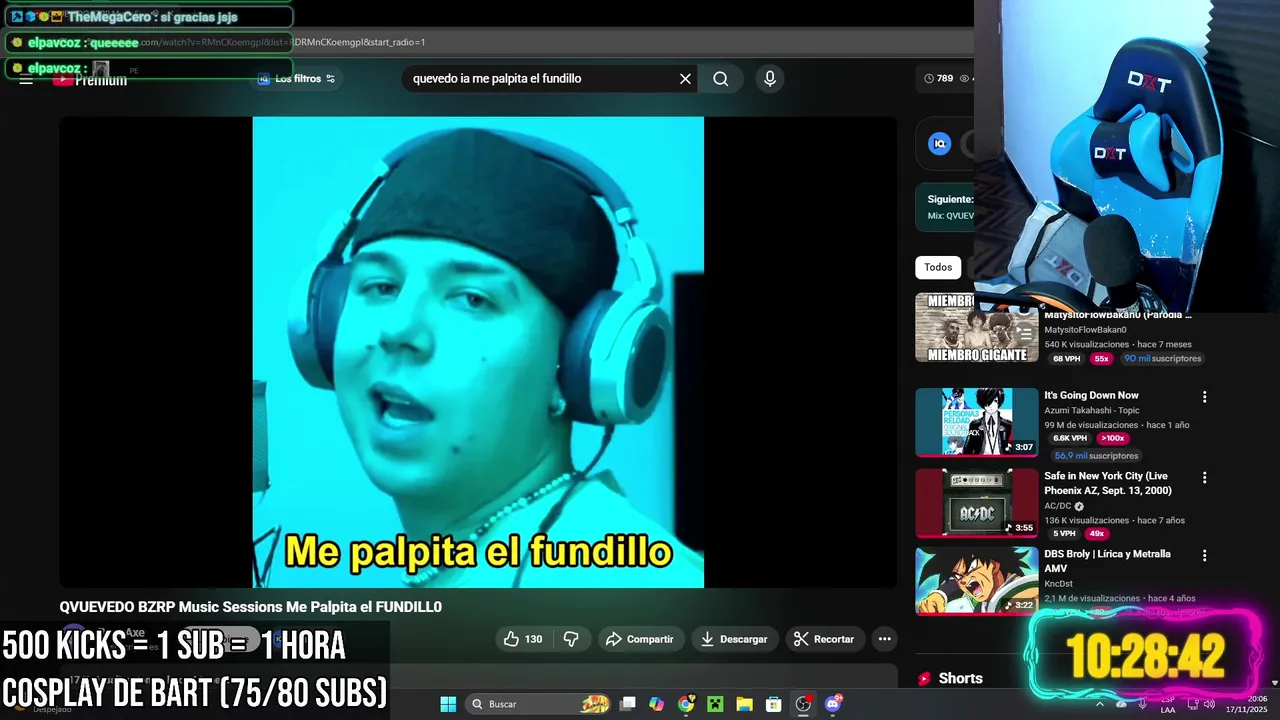Click into the search field text

point(497,79)
